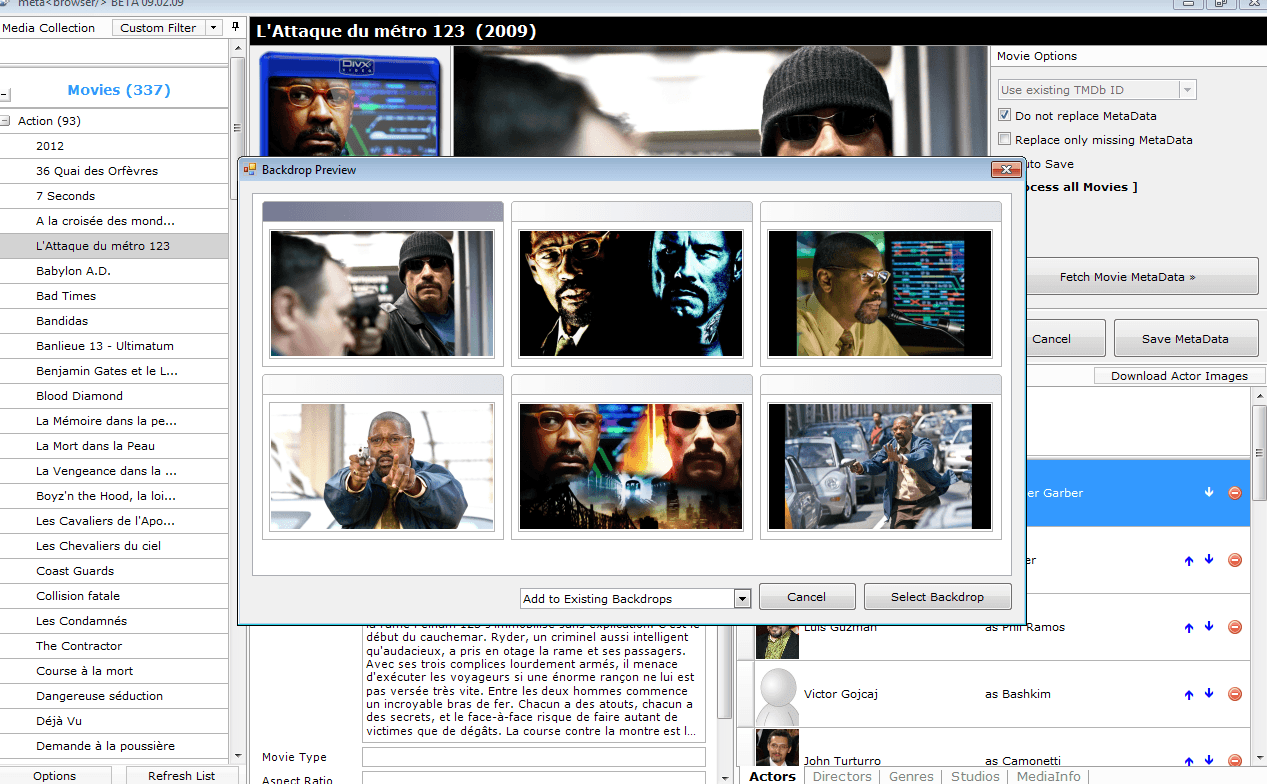Select The Contractor in movie list
Viewport: 1267px width, 784px height.
114,646
